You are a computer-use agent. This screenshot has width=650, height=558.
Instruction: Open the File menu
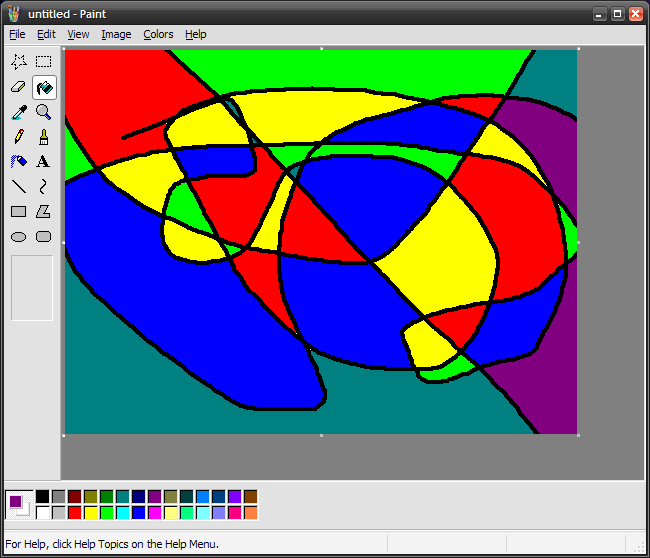[17, 34]
